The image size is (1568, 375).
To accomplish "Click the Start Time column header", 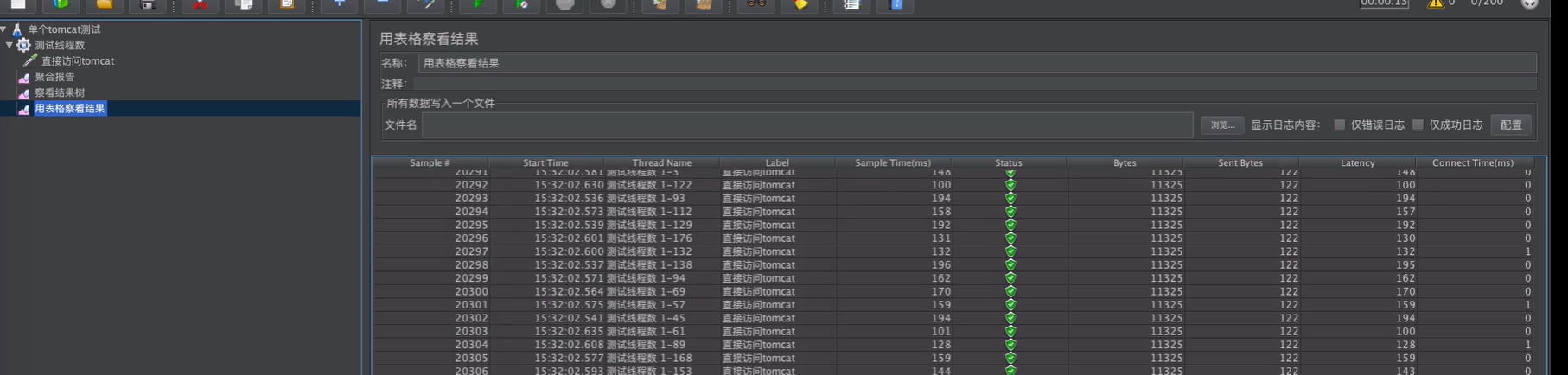I will pyautogui.click(x=545, y=162).
